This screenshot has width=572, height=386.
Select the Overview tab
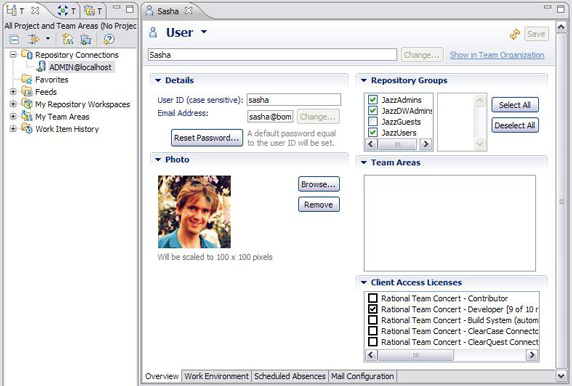click(x=162, y=376)
